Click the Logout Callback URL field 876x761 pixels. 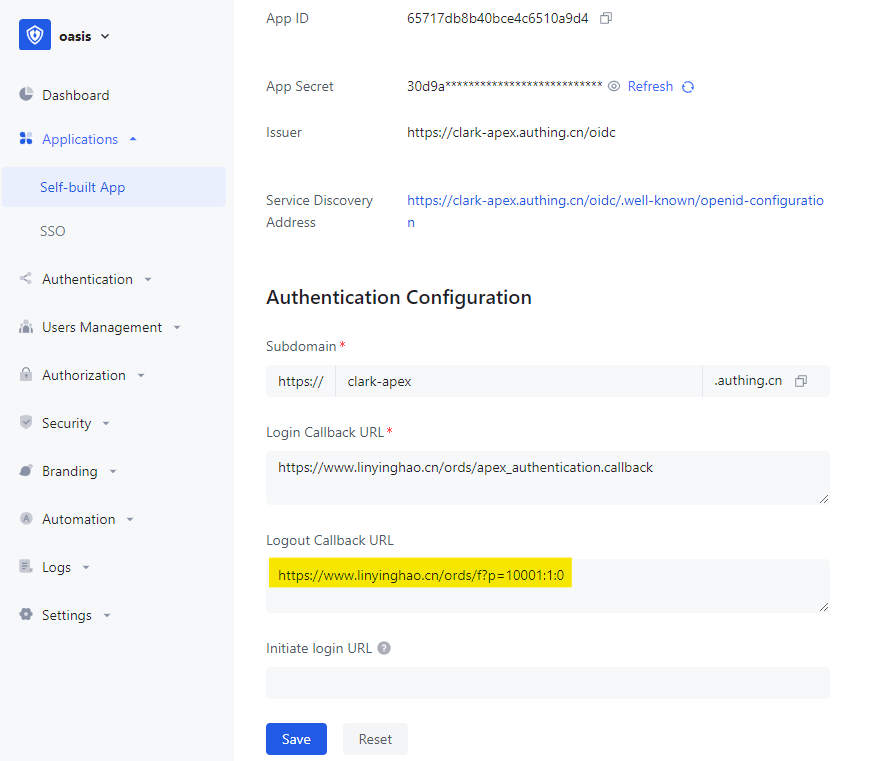(x=547, y=586)
